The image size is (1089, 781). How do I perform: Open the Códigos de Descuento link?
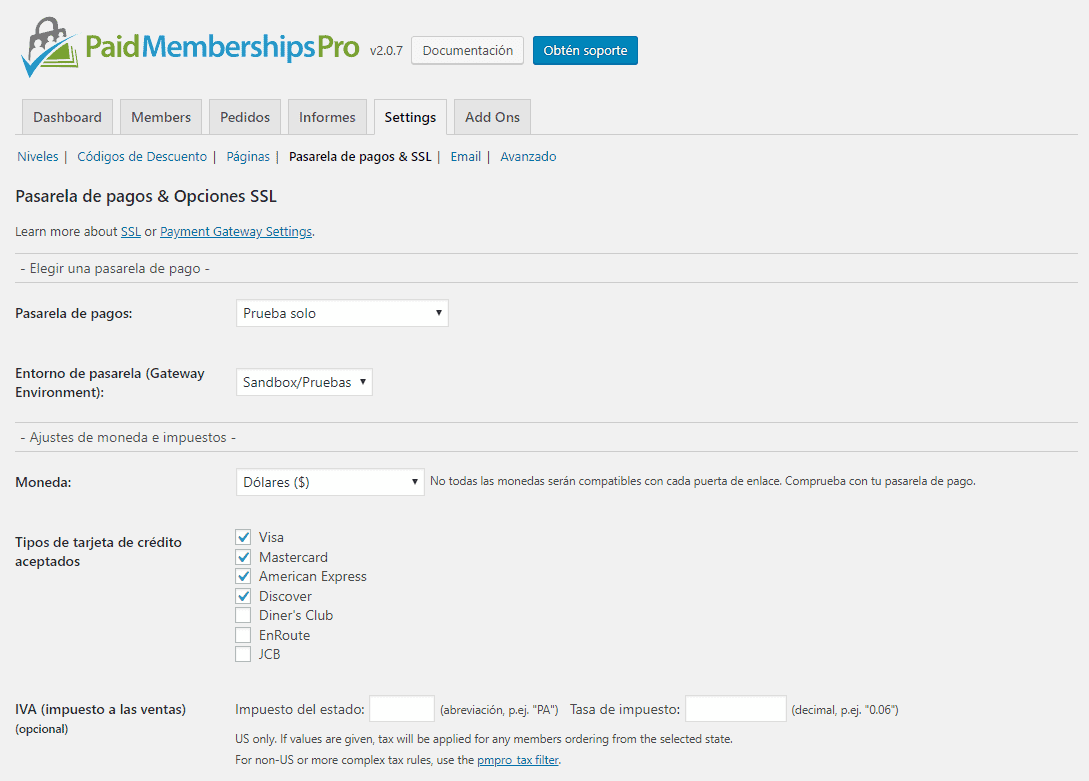coord(142,157)
